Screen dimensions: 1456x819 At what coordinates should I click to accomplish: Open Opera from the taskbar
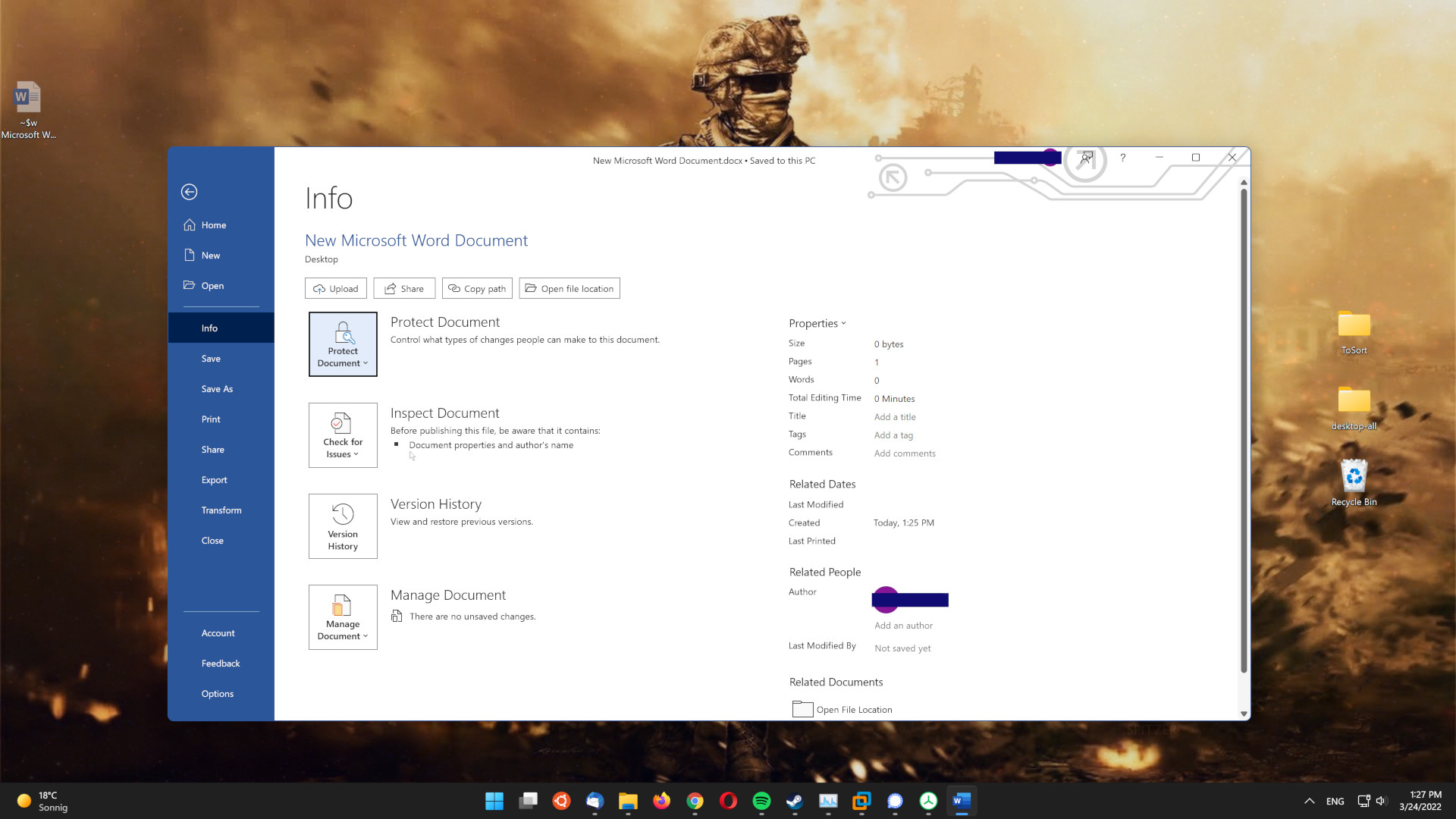[728, 801]
